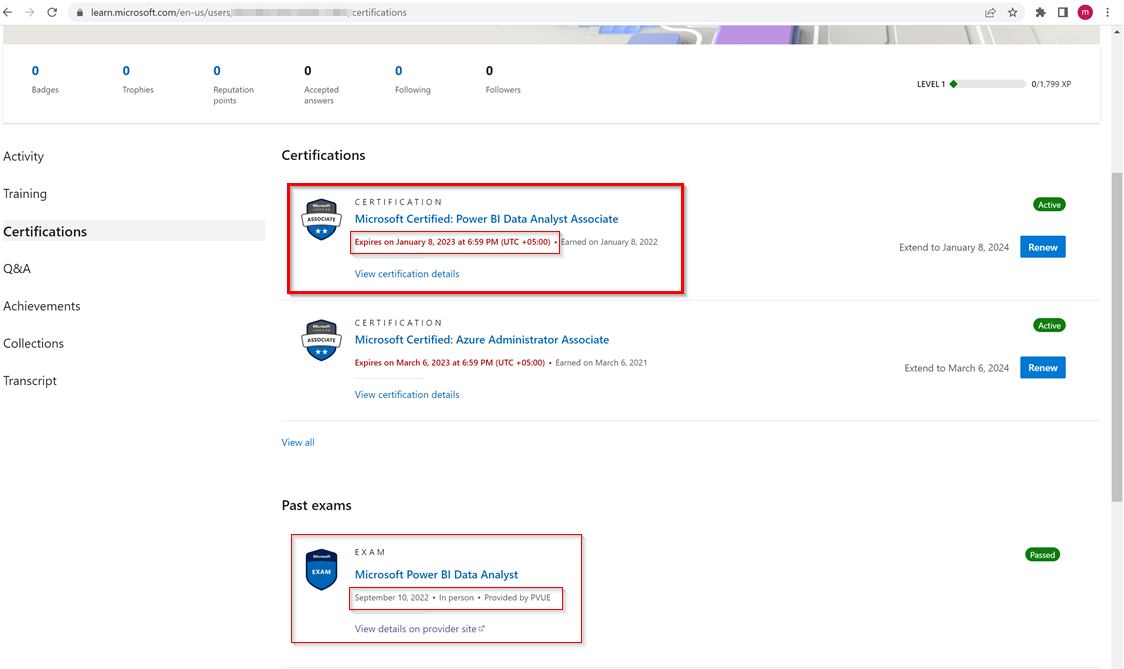Screen dimensions: 1124x669
Task: Open the Transcript section
Action: point(30,381)
